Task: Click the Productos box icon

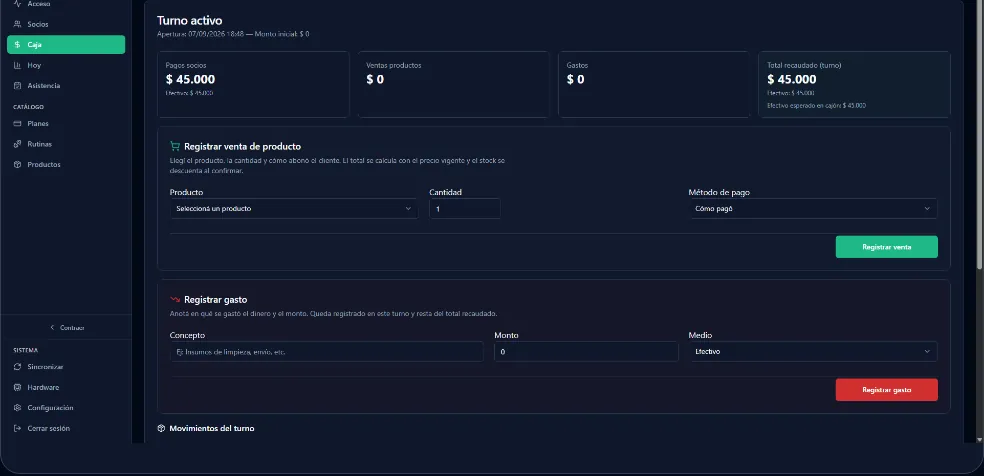Action: (x=17, y=164)
